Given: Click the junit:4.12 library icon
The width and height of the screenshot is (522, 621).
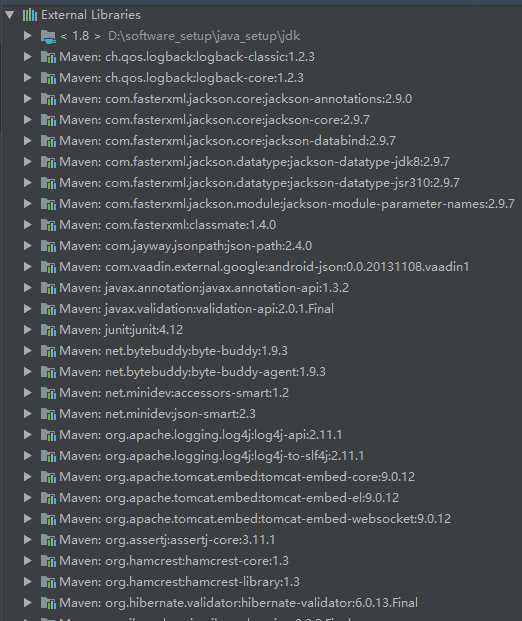Looking at the screenshot, I should (x=48, y=330).
